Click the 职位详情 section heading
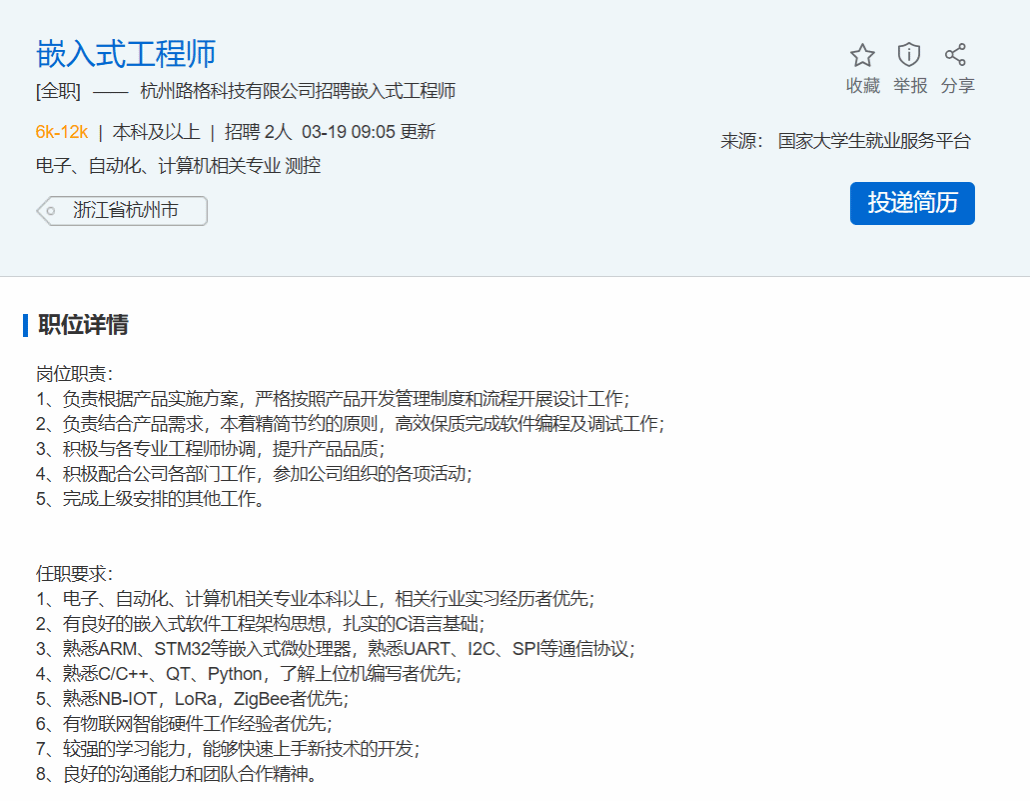Image resolution: width=1030 pixels, height=801 pixels. click(x=83, y=325)
